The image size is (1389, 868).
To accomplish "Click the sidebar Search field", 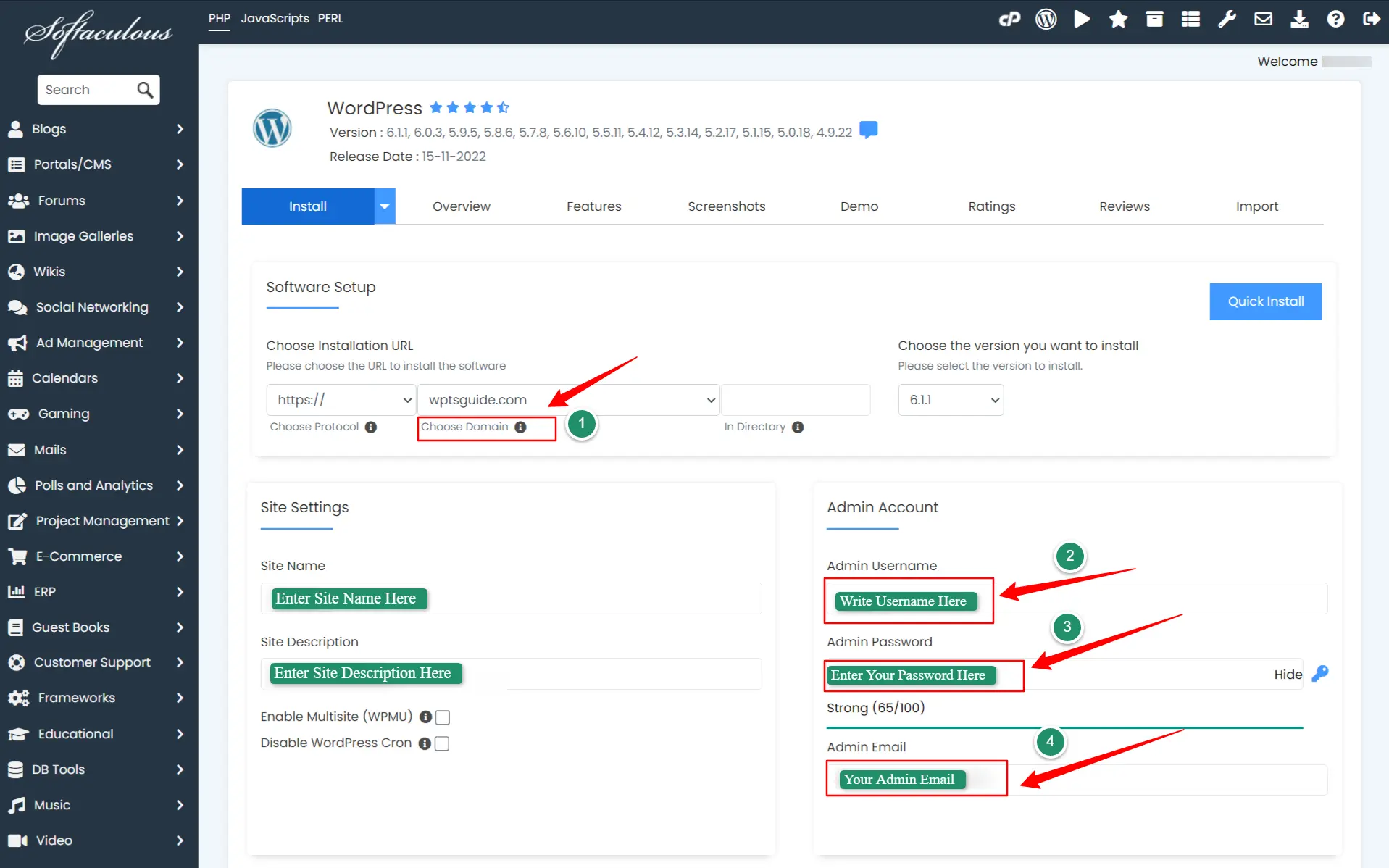I will click(x=87, y=90).
